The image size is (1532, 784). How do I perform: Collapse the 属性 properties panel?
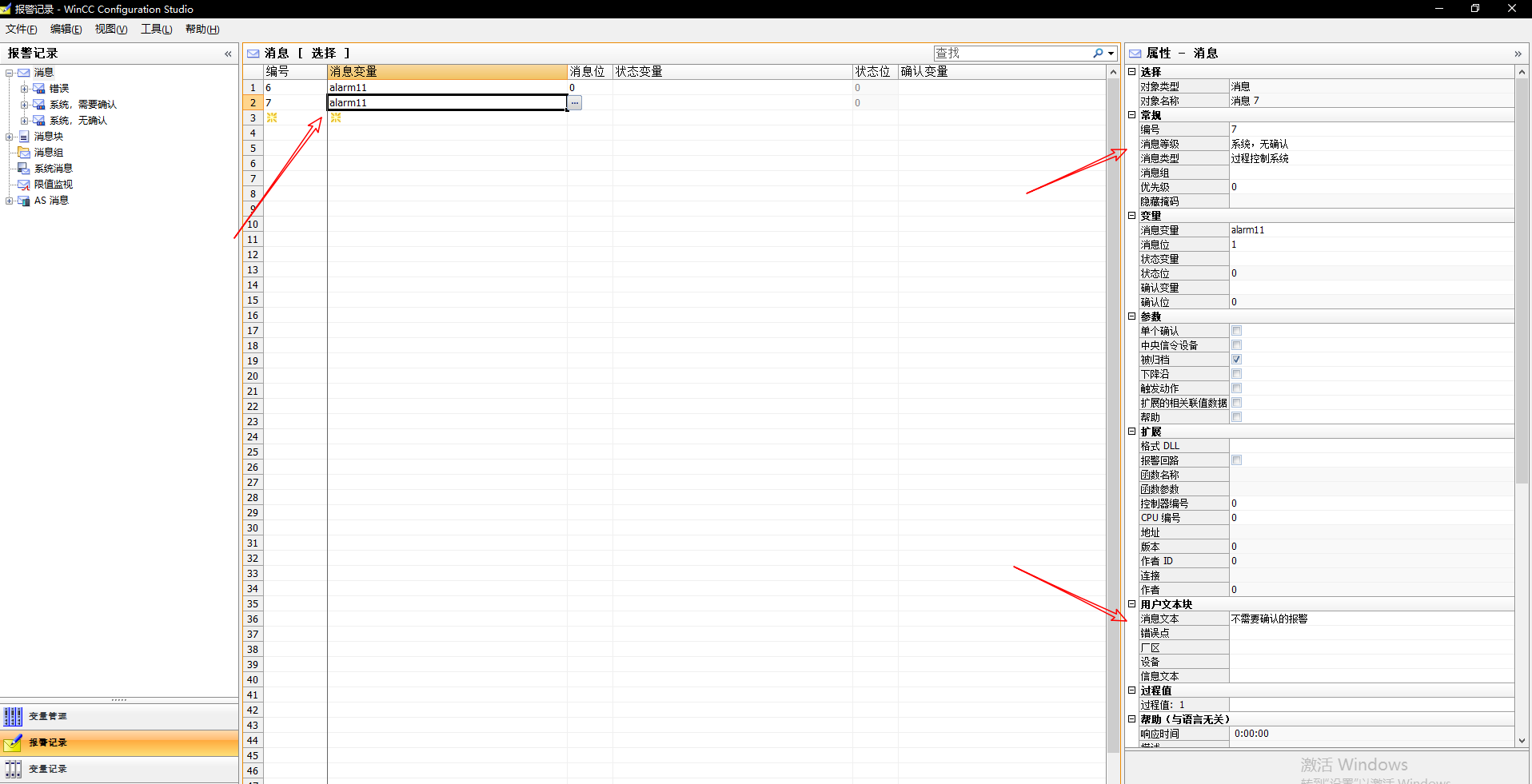click(1518, 54)
